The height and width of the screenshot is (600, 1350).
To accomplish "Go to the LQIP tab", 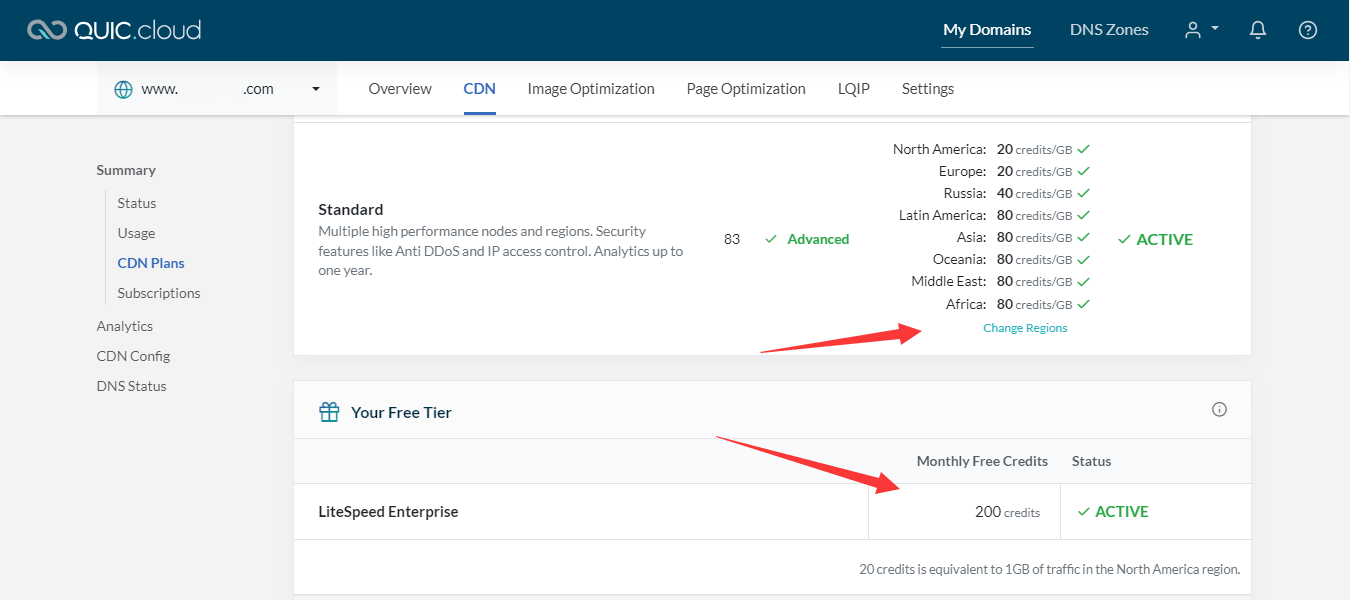I will [854, 89].
